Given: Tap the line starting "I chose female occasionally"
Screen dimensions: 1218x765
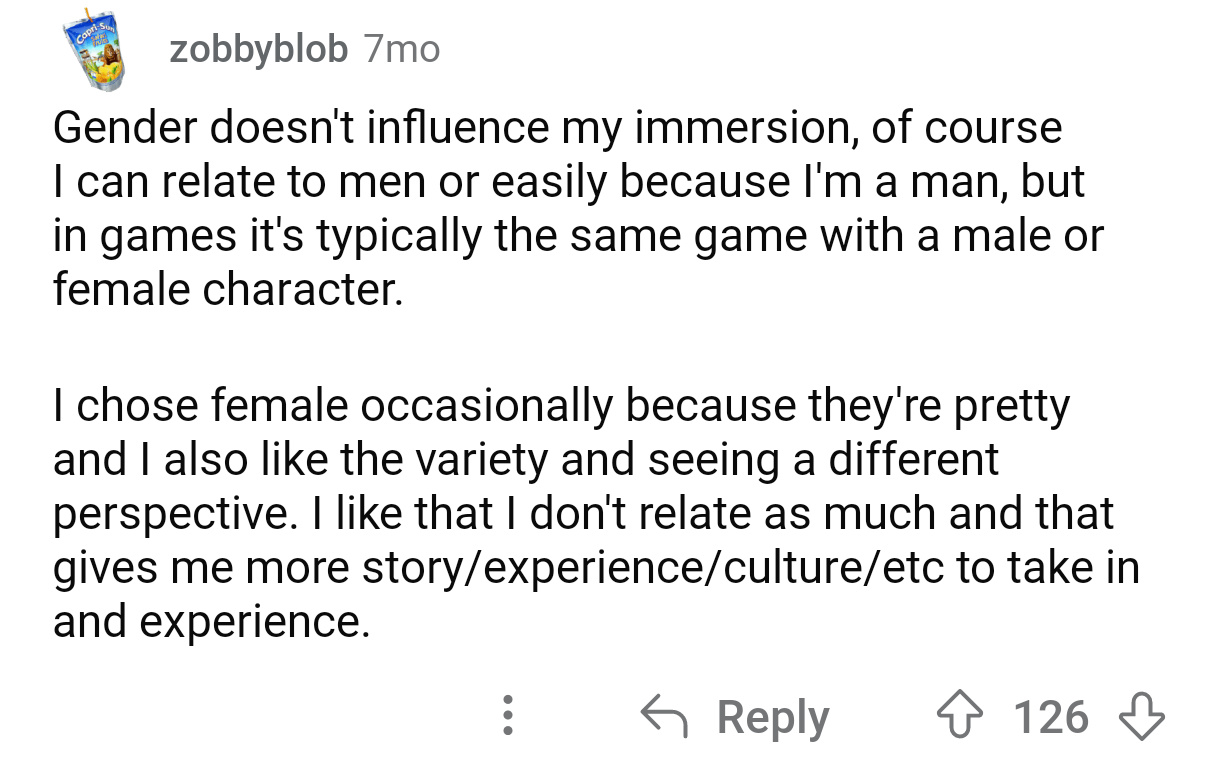Looking at the screenshot, I should tap(561, 406).
